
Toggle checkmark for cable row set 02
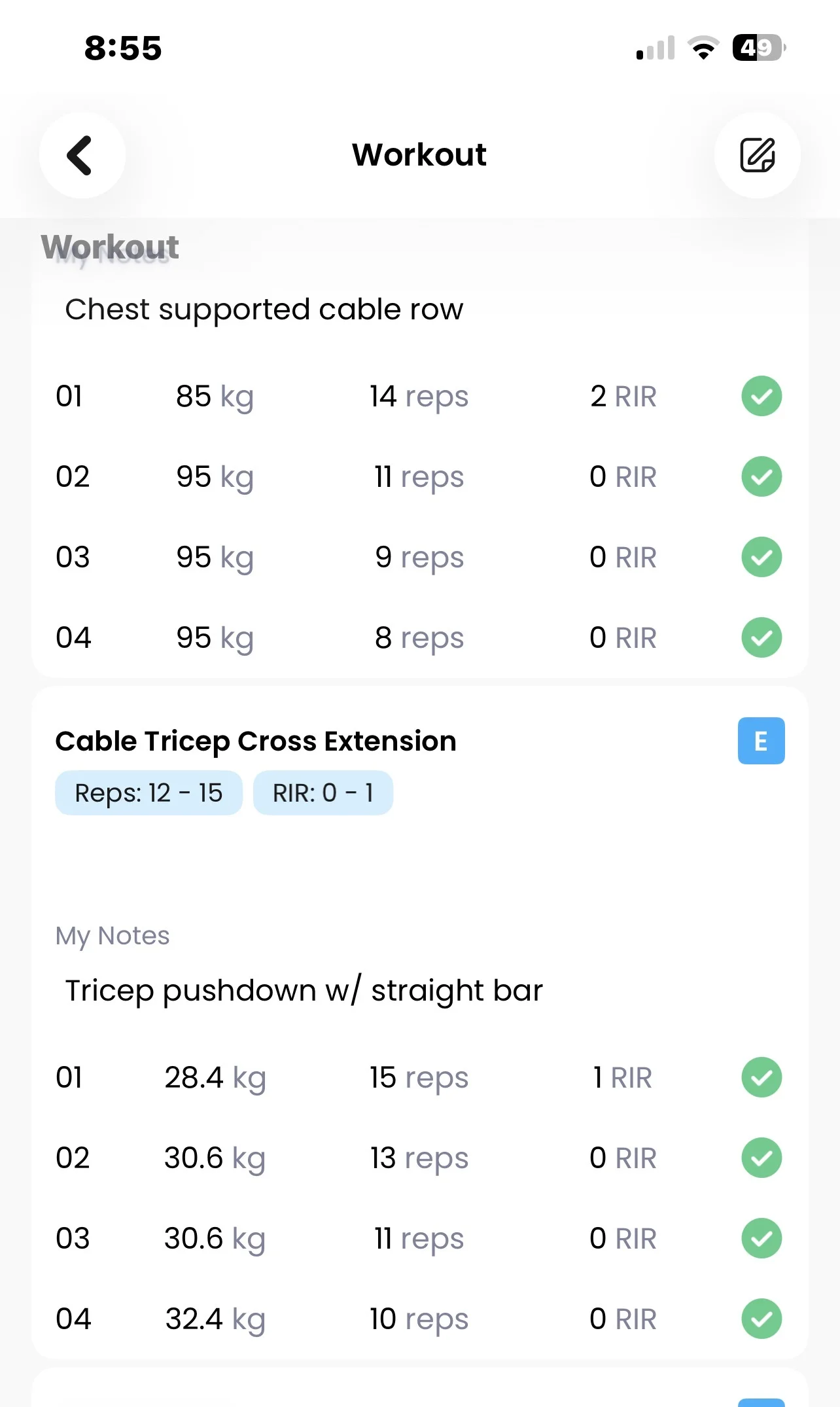(x=761, y=476)
